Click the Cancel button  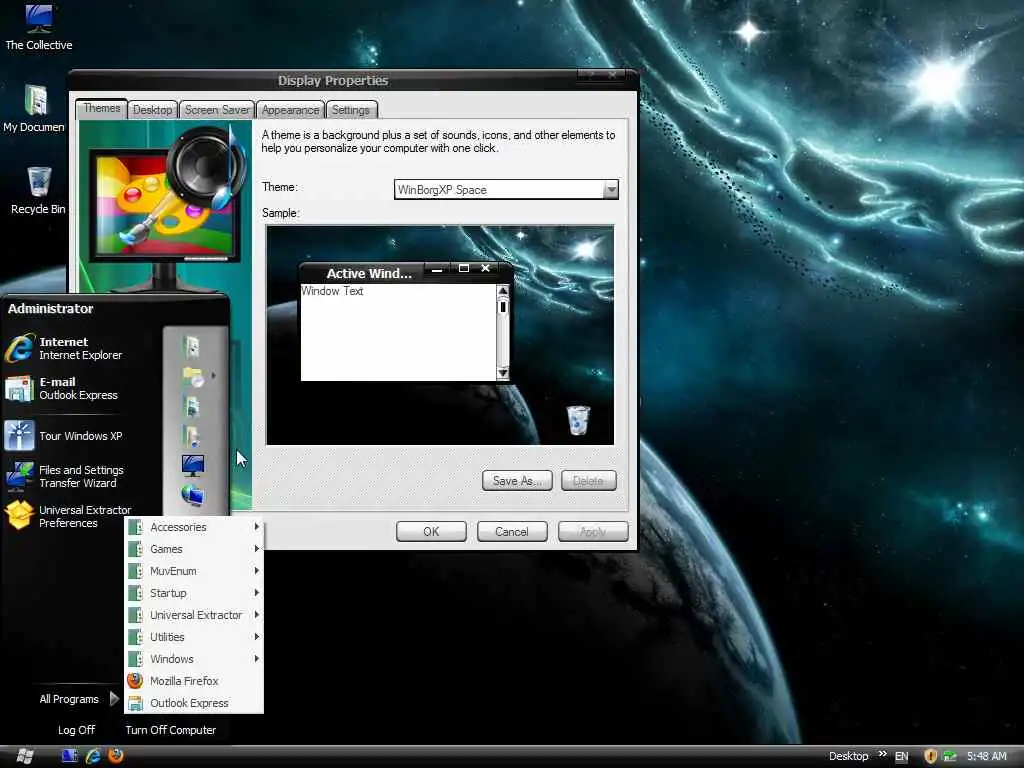pyautogui.click(x=512, y=532)
